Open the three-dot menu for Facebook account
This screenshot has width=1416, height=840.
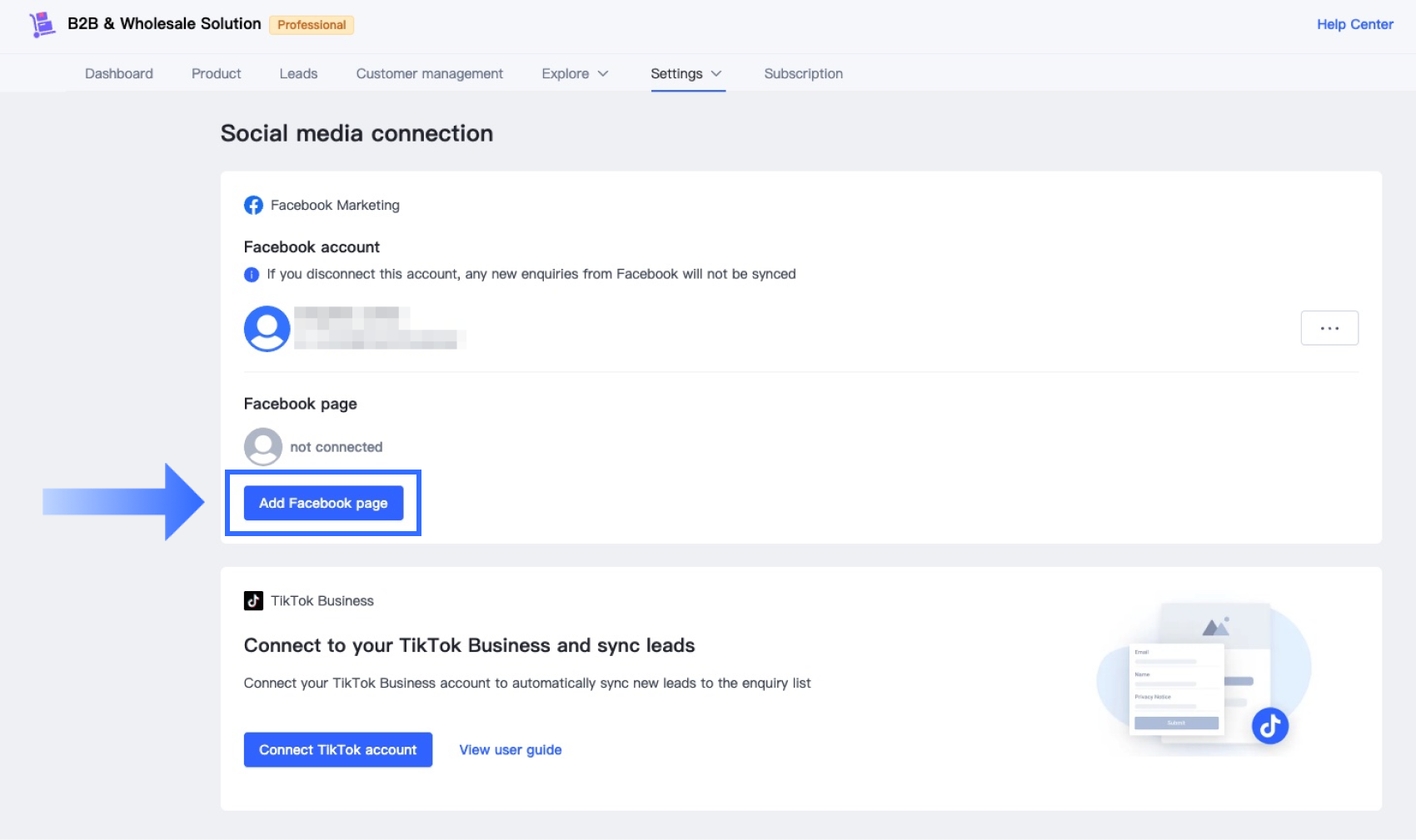(x=1329, y=328)
